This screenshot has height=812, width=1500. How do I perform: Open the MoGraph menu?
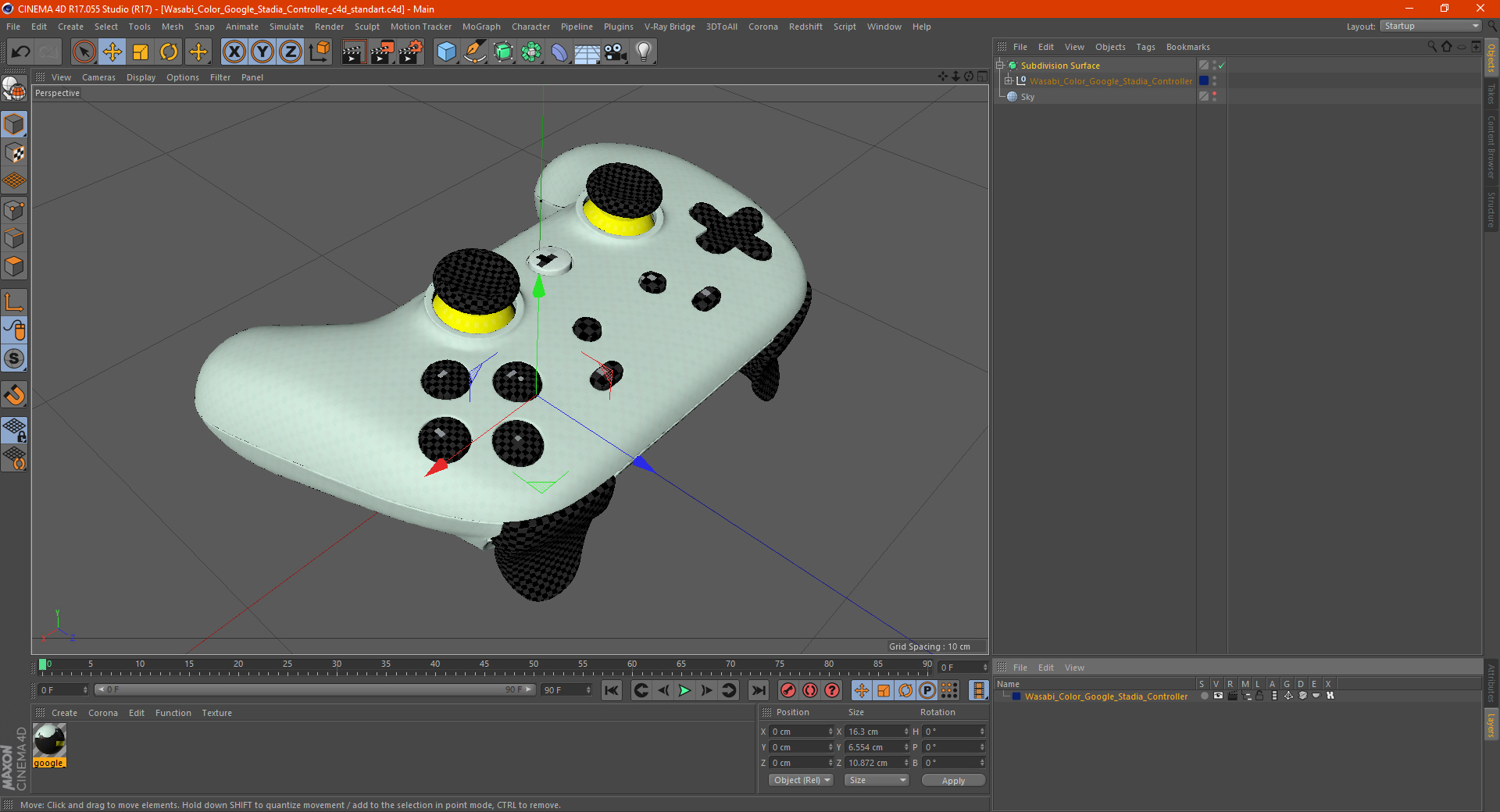[x=481, y=27]
